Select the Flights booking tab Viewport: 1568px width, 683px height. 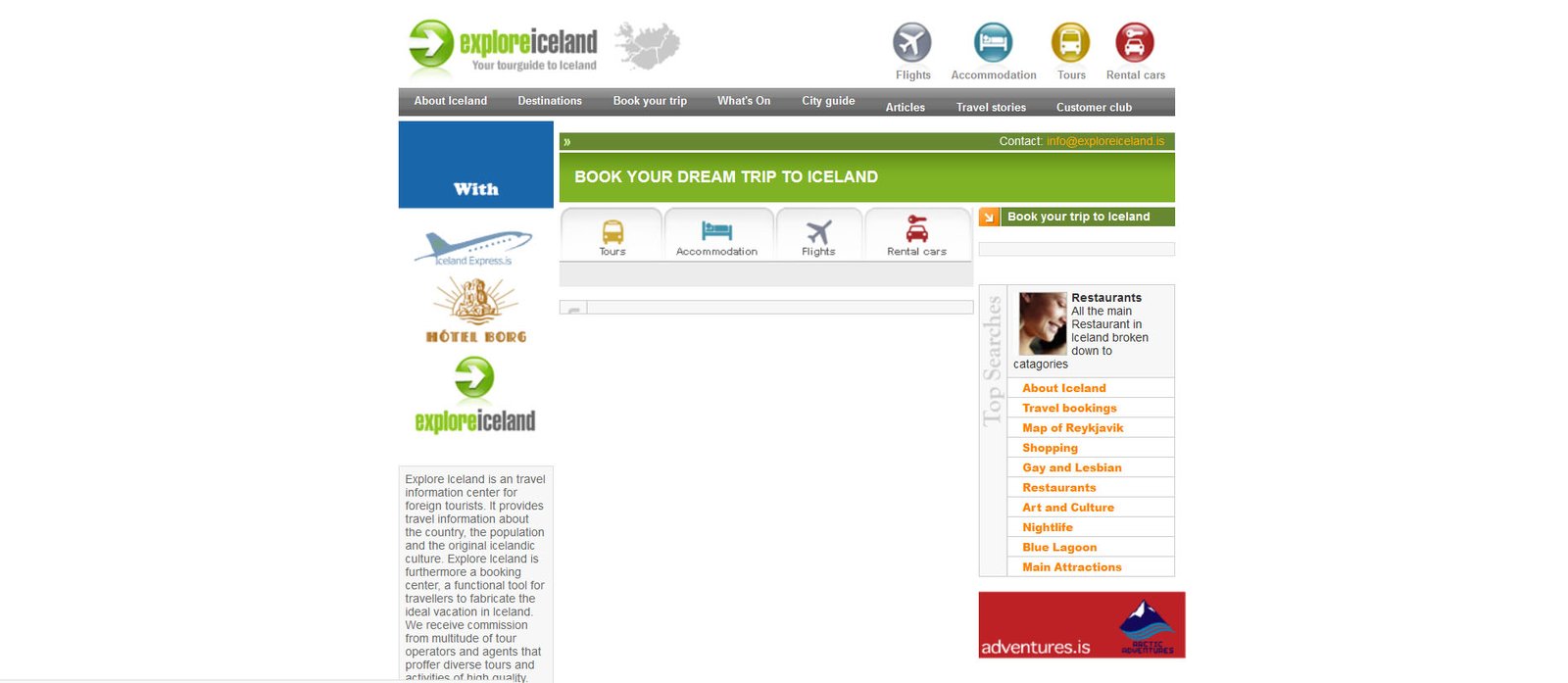[x=818, y=237]
